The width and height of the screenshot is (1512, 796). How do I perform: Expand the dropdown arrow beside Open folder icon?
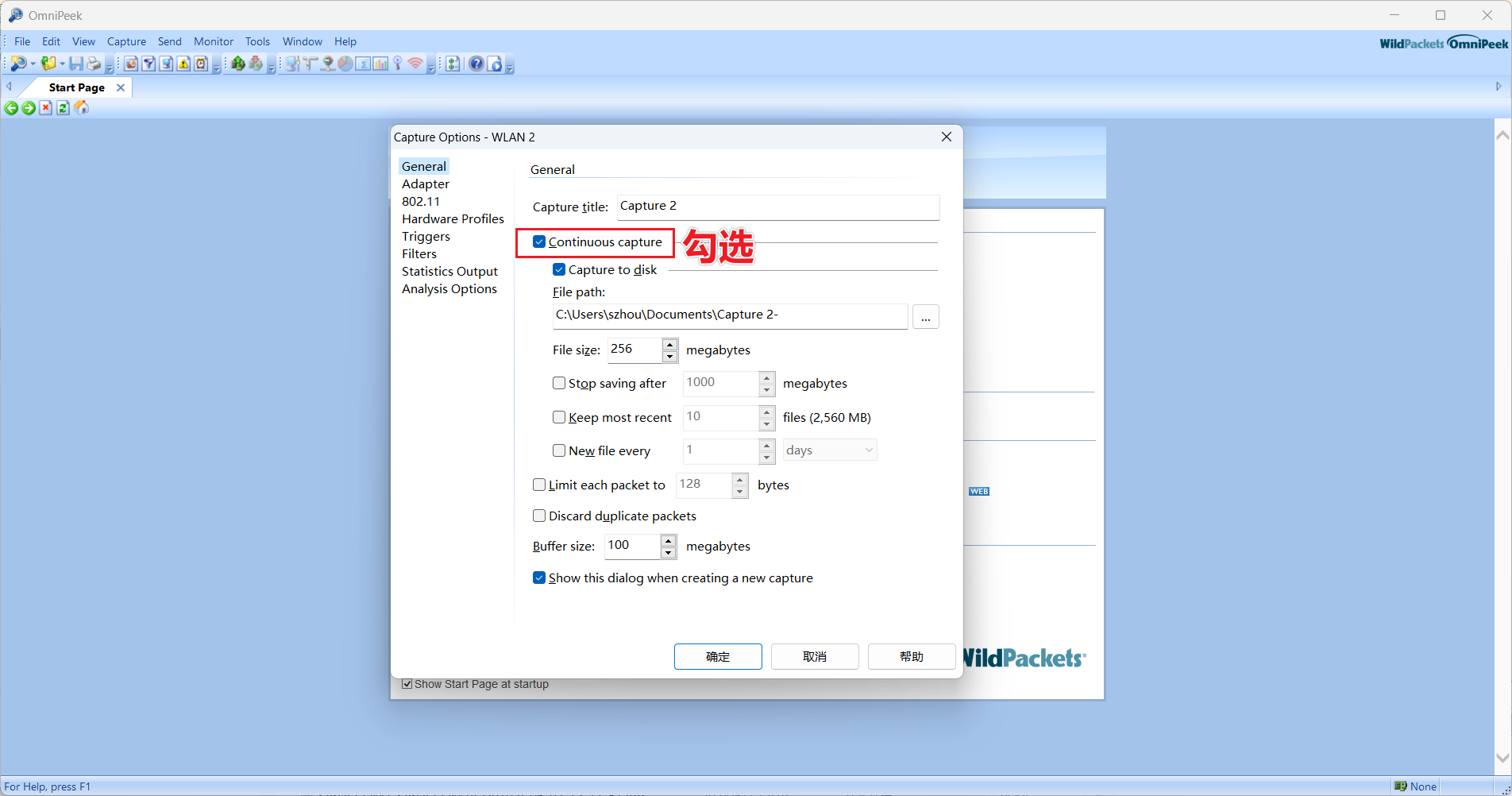[62, 64]
